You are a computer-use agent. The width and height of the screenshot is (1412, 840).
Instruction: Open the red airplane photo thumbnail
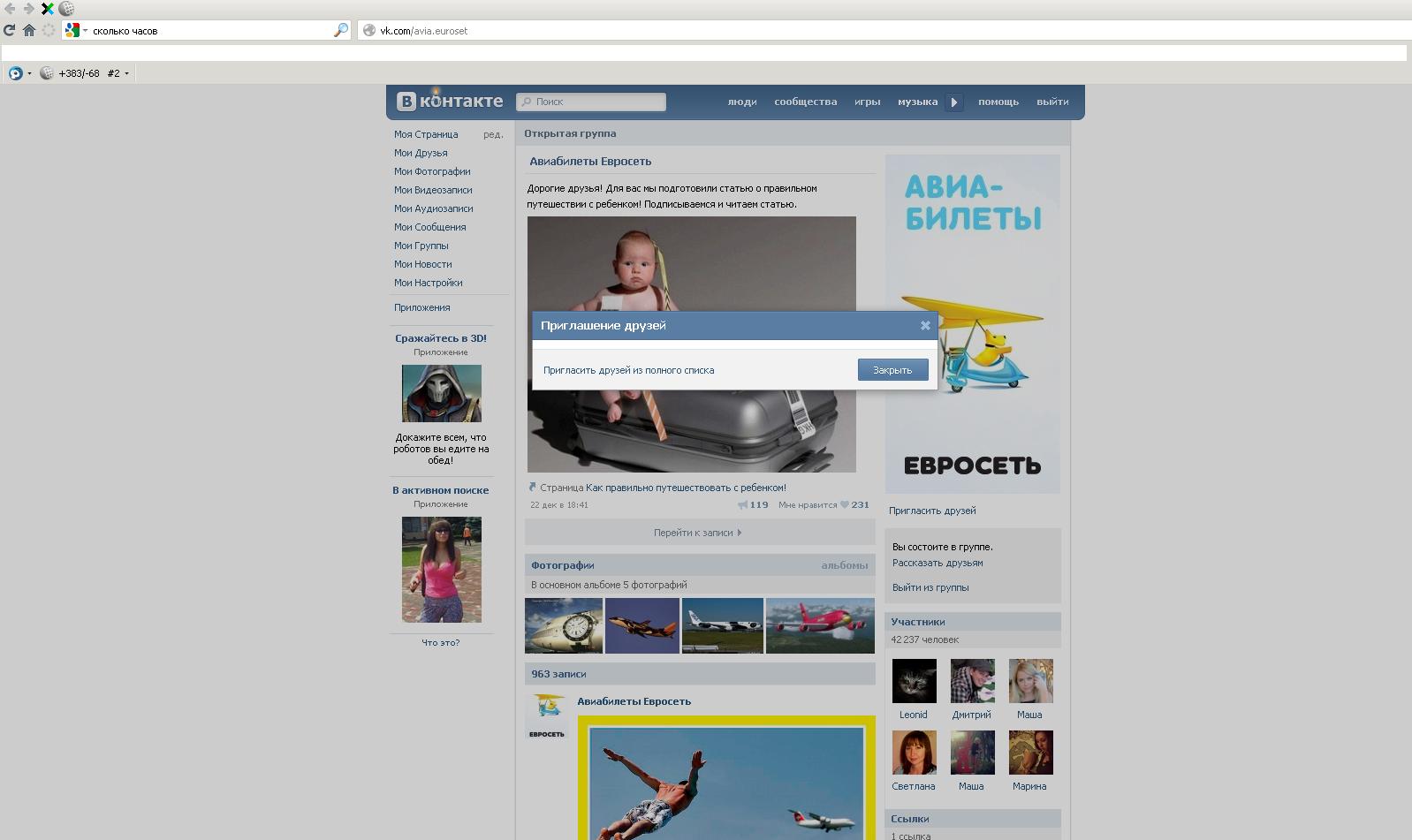[x=820, y=625]
